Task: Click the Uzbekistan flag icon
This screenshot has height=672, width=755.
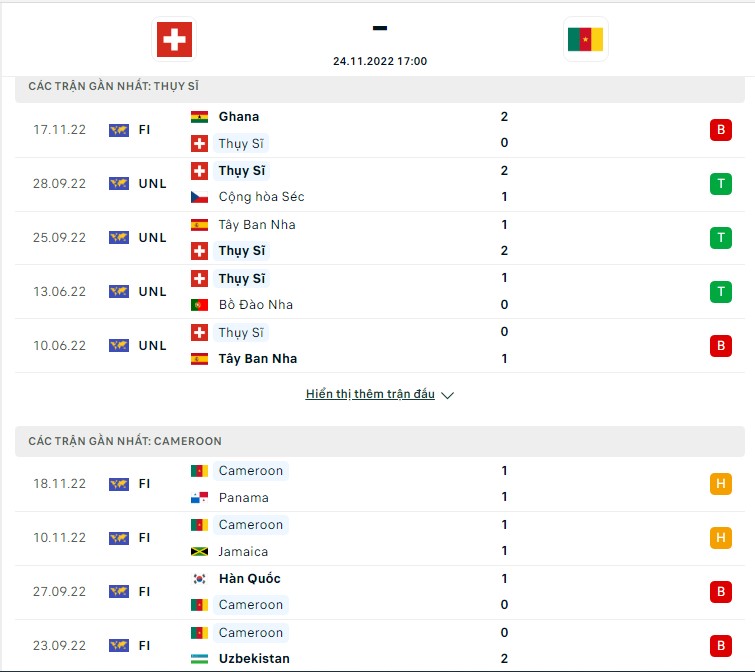Action: click(199, 659)
